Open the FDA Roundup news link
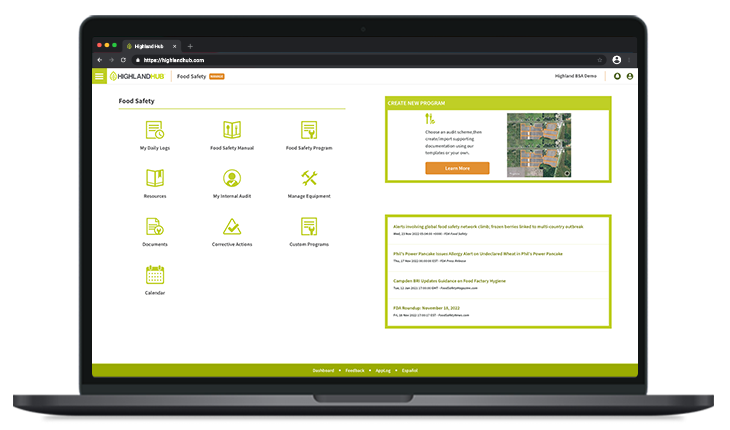Screen dimensions: 730x430 pos(424,308)
